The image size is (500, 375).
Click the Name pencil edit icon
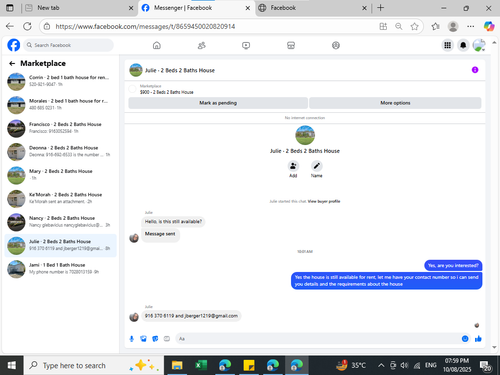pos(317,166)
